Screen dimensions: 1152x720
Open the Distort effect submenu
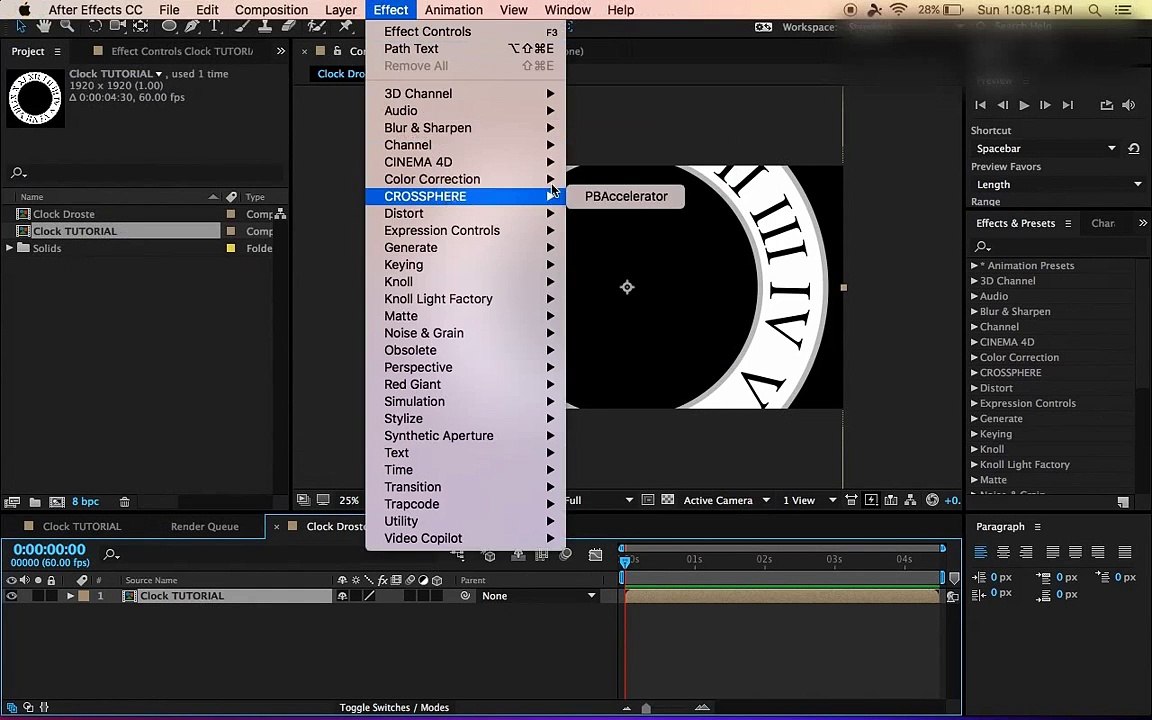point(466,213)
